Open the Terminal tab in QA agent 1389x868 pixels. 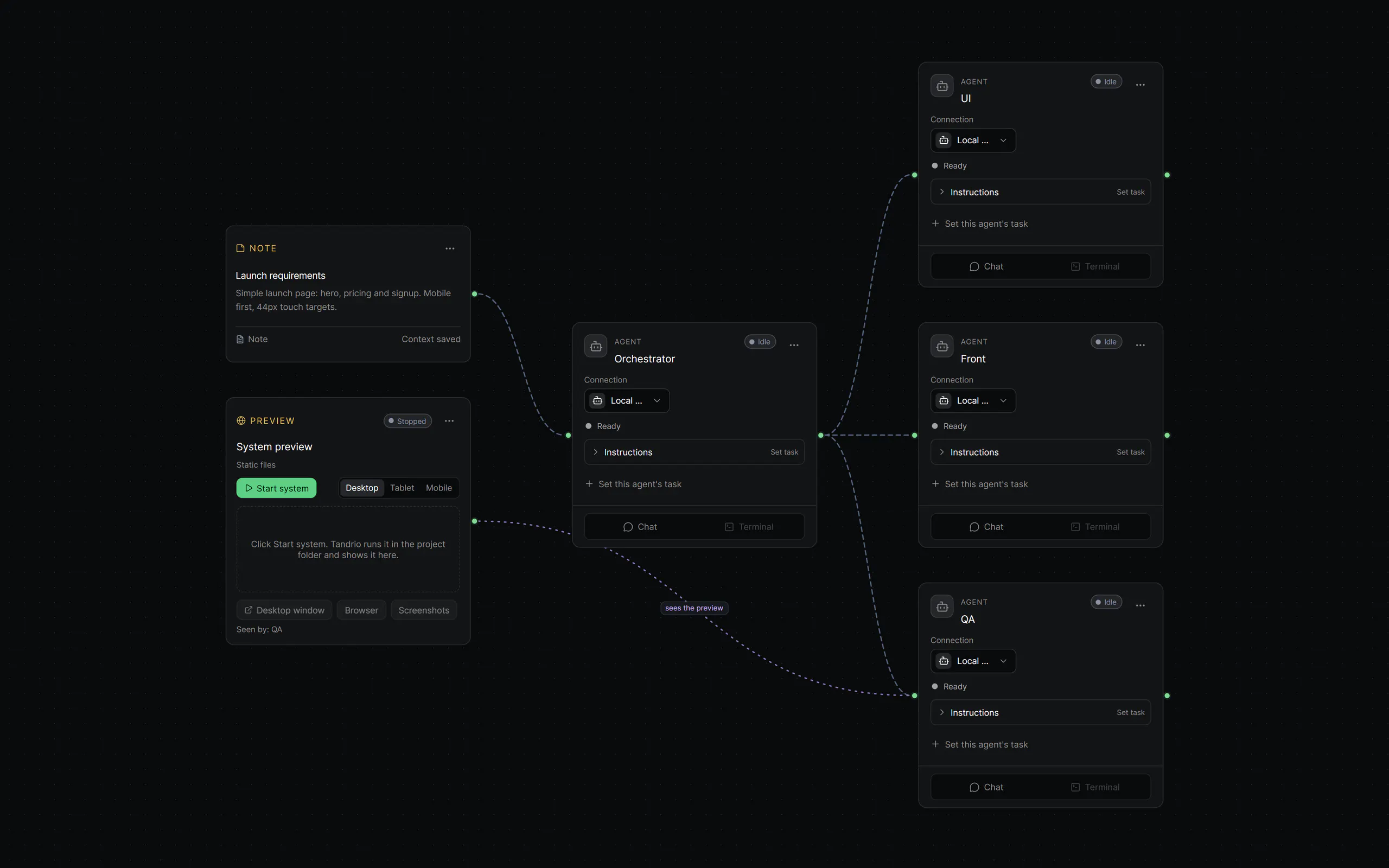[x=1095, y=787]
